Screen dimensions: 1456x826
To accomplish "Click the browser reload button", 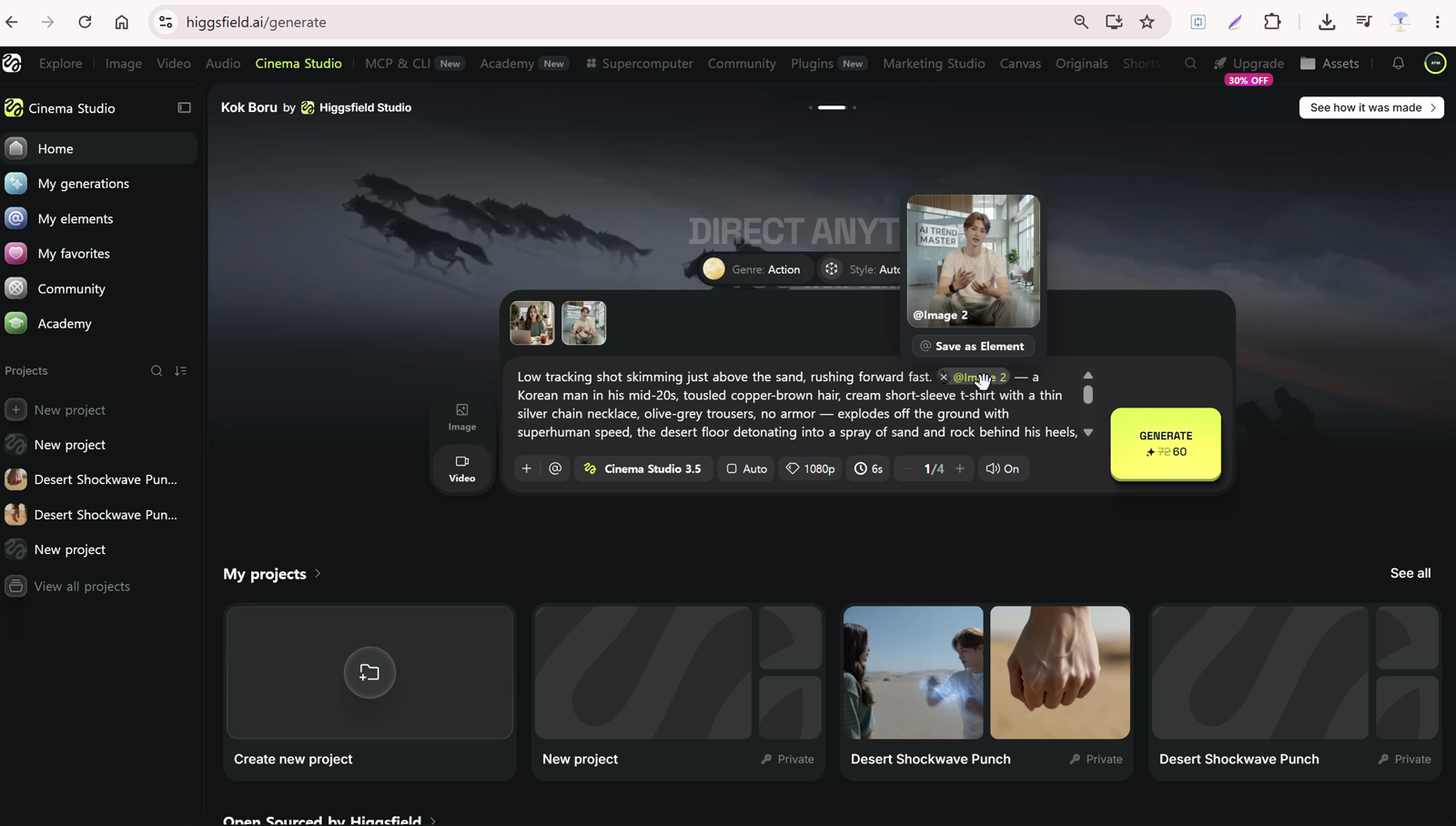I will pos(85,22).
